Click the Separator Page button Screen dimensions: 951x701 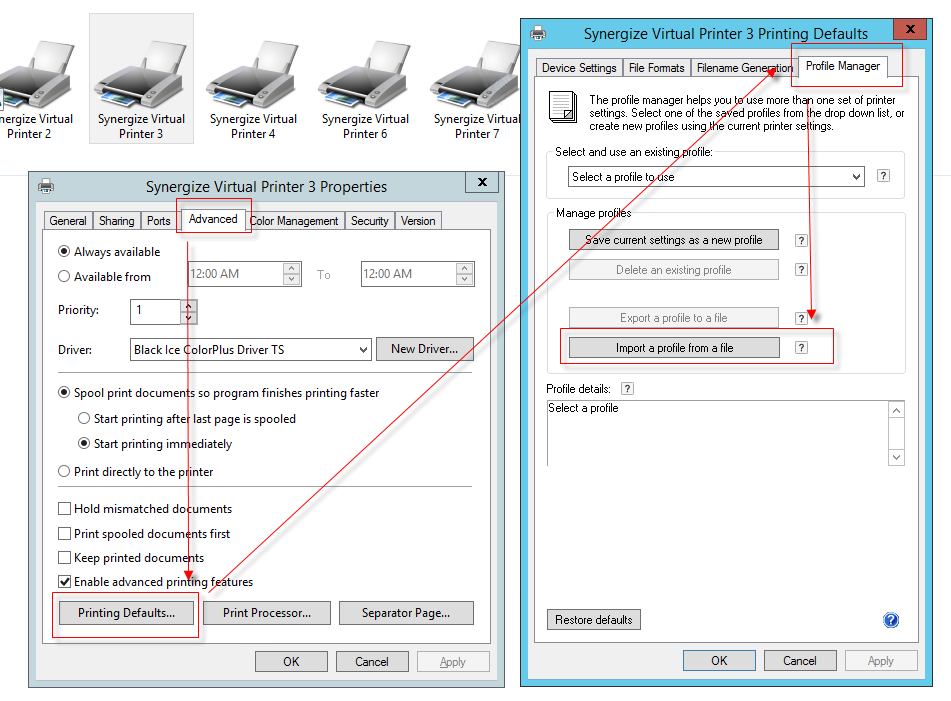(x=406, y=612)
